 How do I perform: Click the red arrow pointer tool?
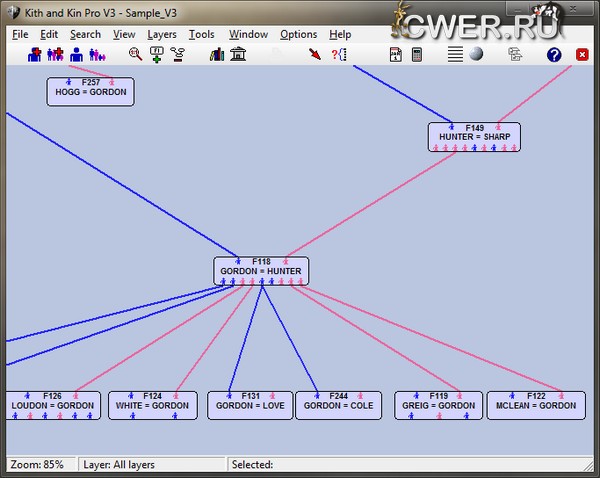point(315,54)
